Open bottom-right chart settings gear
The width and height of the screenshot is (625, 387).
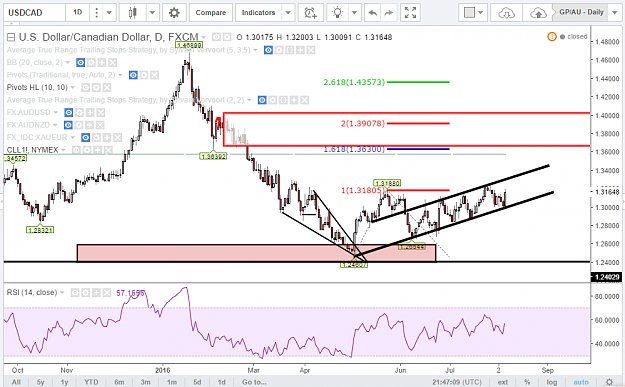[609, 382]
